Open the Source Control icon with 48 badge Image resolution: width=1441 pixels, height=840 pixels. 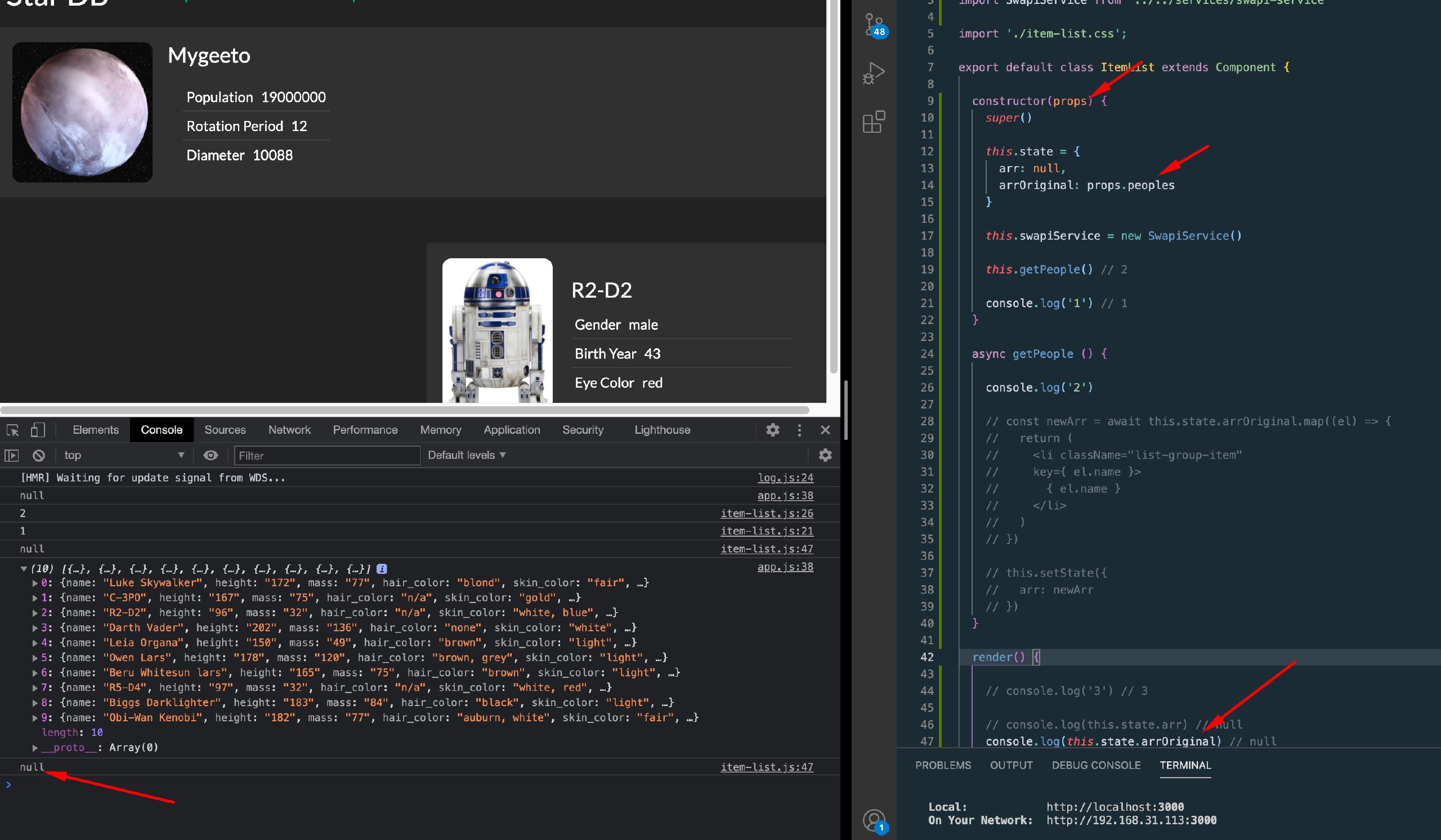tap(874, 25)
